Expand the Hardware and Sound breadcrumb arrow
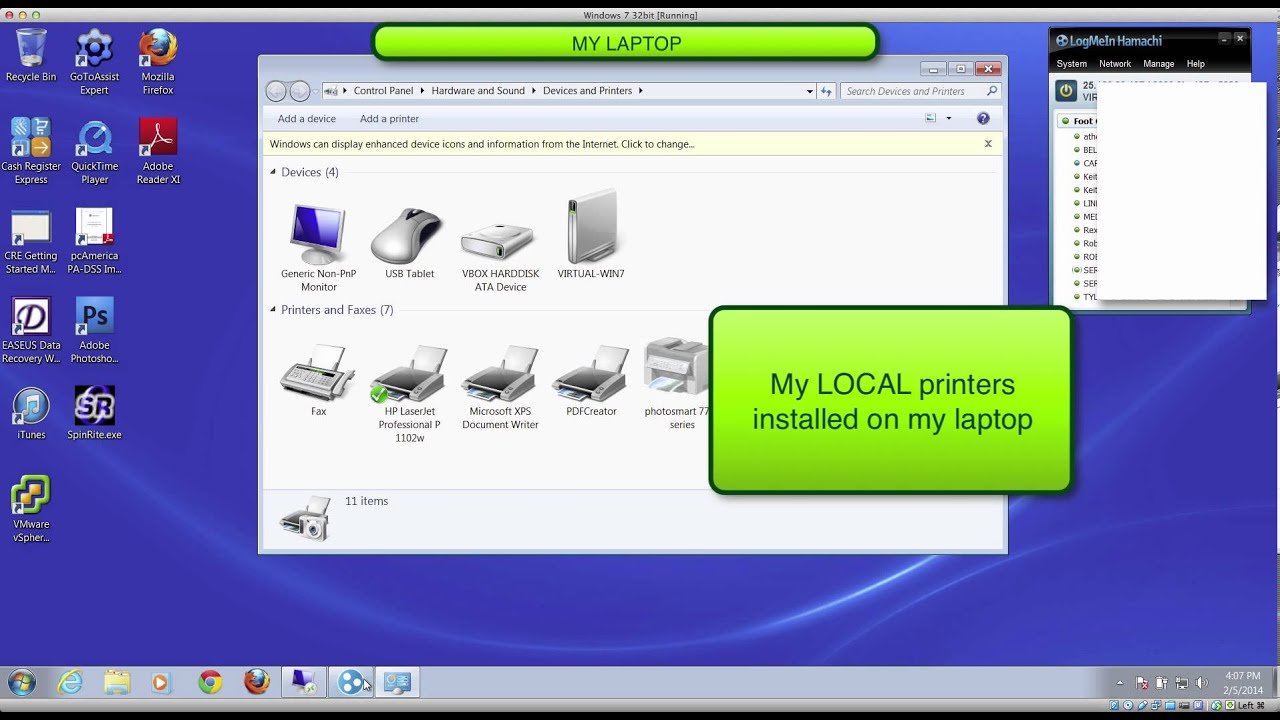The height and width of the screenshot is (720, 1280). click(534, 91)
